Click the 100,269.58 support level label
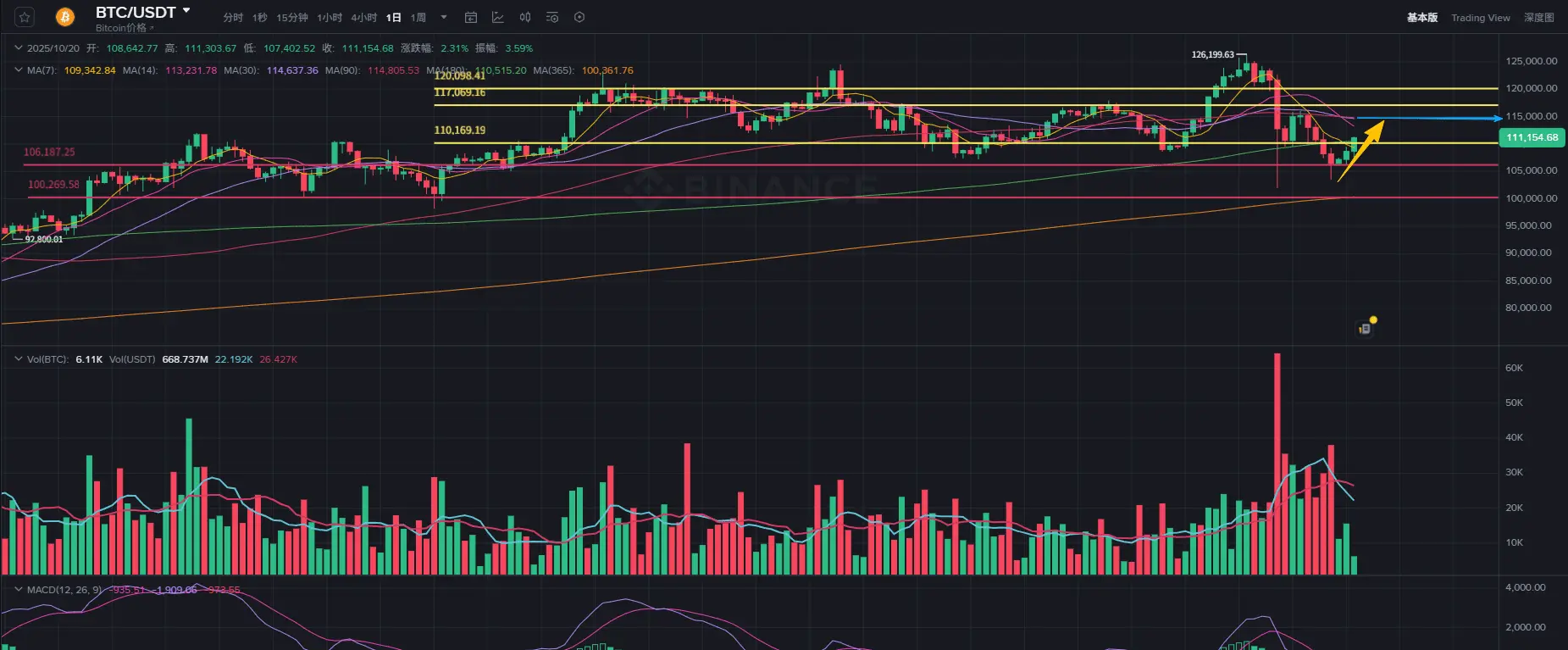This screenshot has height=650, width=1568. coord(53,184)
